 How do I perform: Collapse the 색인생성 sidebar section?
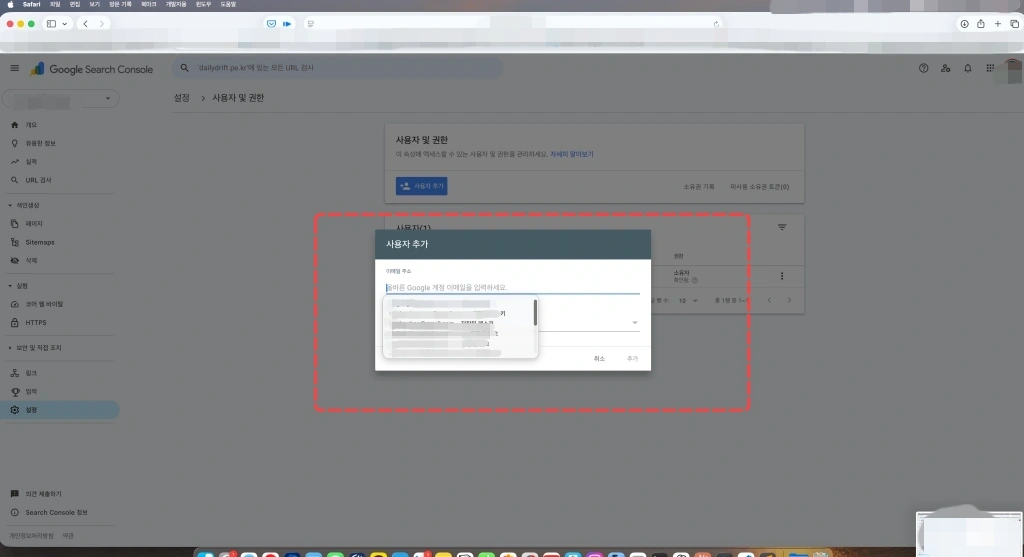10,205
